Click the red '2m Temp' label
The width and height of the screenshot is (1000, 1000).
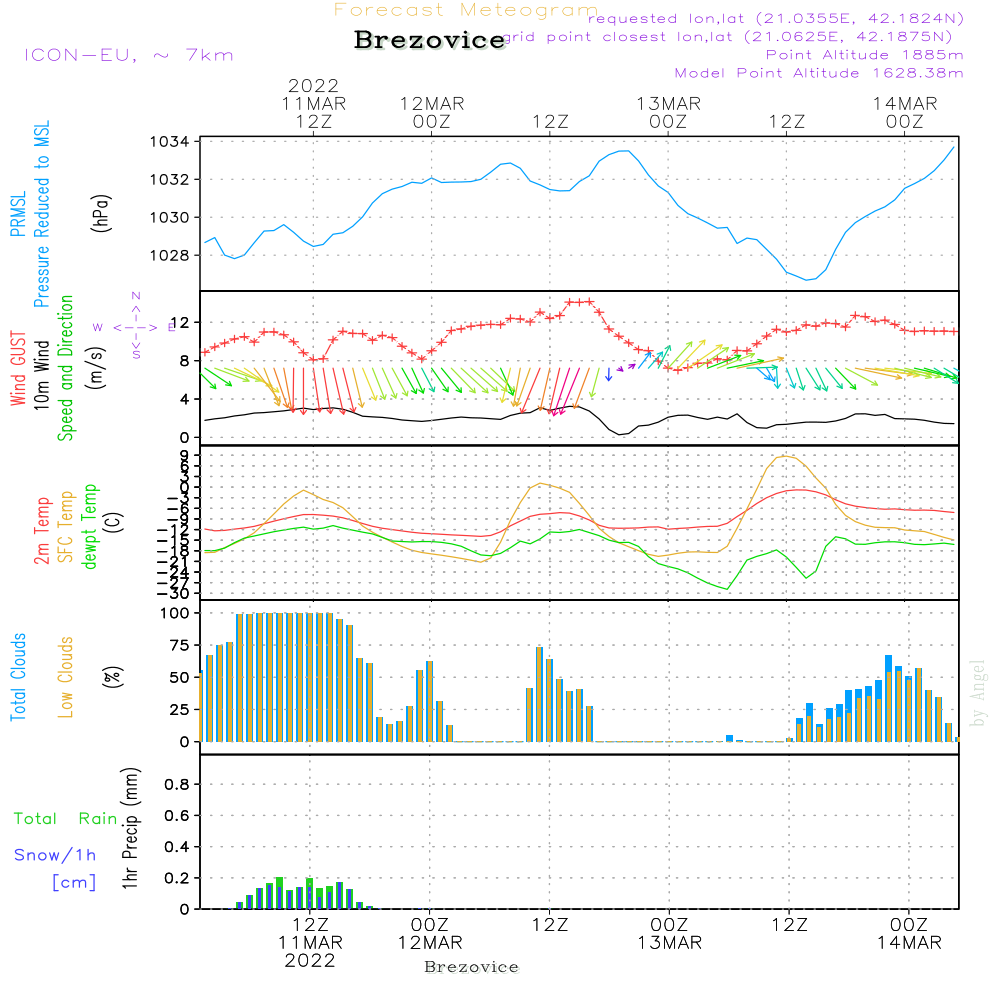point(41,531)
